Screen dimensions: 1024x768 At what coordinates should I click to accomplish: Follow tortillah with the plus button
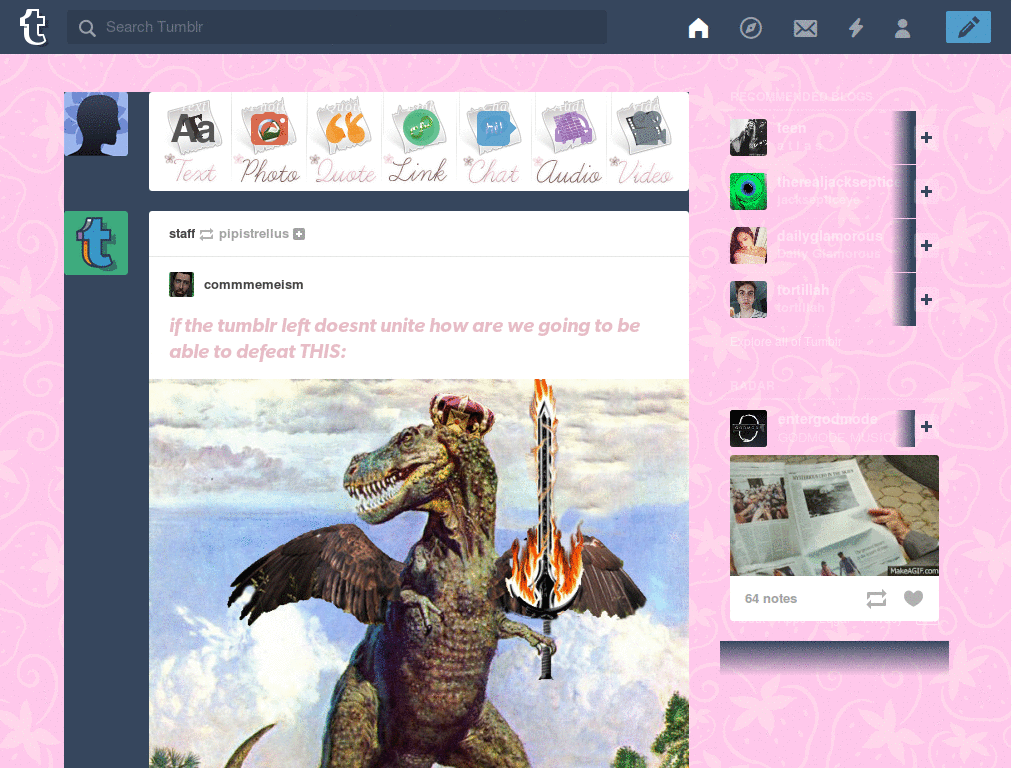[x=926, y=300]
